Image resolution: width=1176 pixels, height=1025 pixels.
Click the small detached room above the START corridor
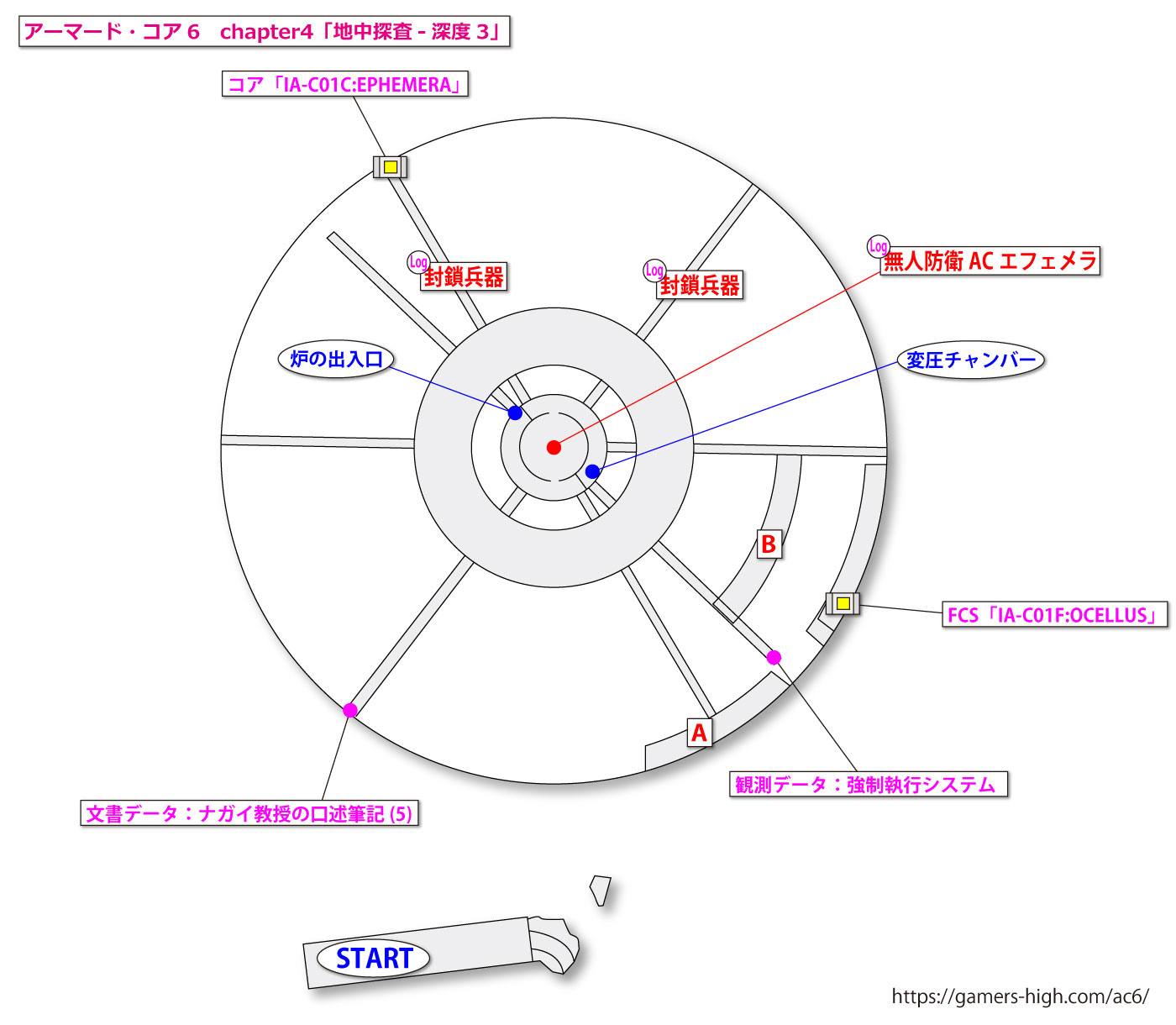tap(600, 891)
